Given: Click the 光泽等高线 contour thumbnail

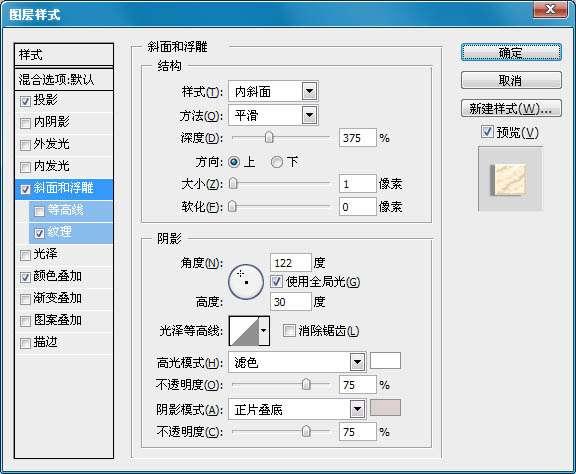Looking at the screenshot, I should coord(244,331).
